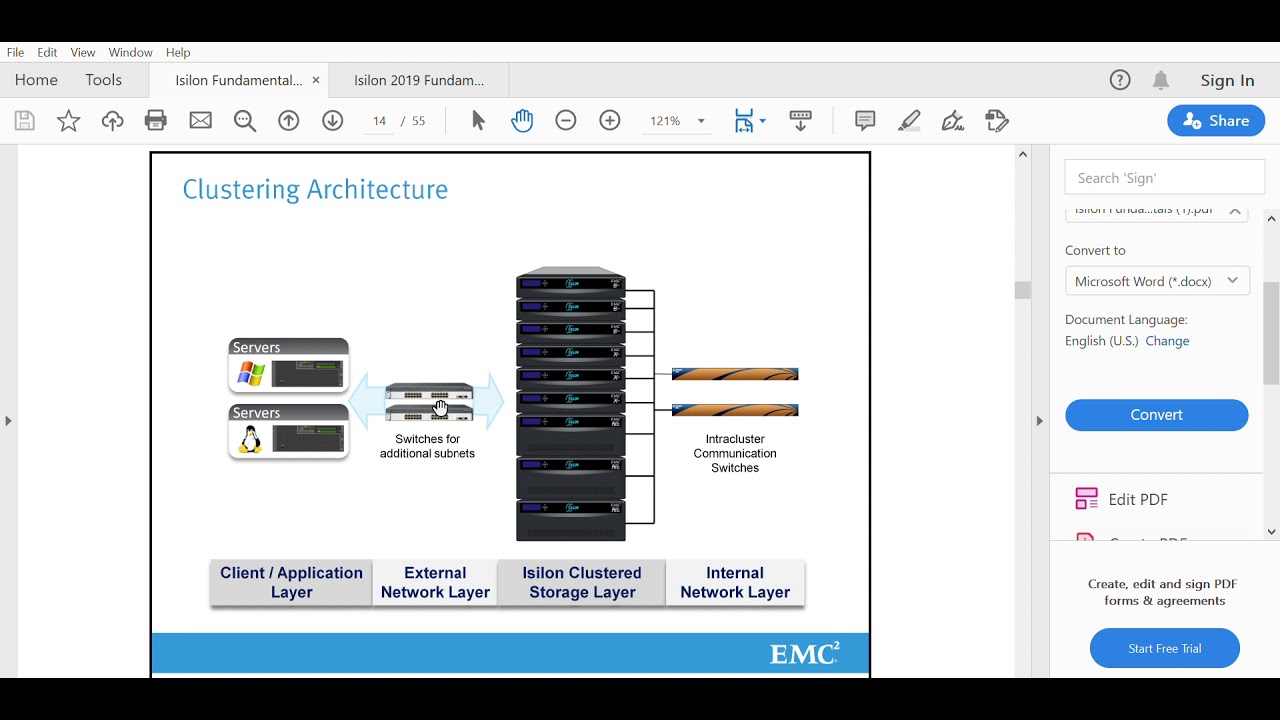Close the Isilon Fundamental... tab
Image resolution: width=1280 pixels, height=720 pixels.
(316, 80)
